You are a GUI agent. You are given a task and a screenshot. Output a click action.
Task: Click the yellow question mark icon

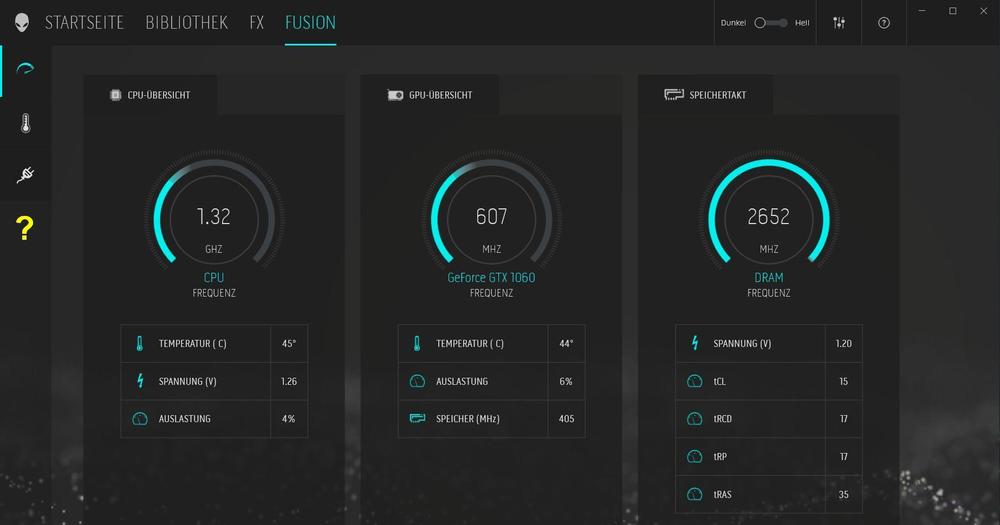click(x=25, y=228)
